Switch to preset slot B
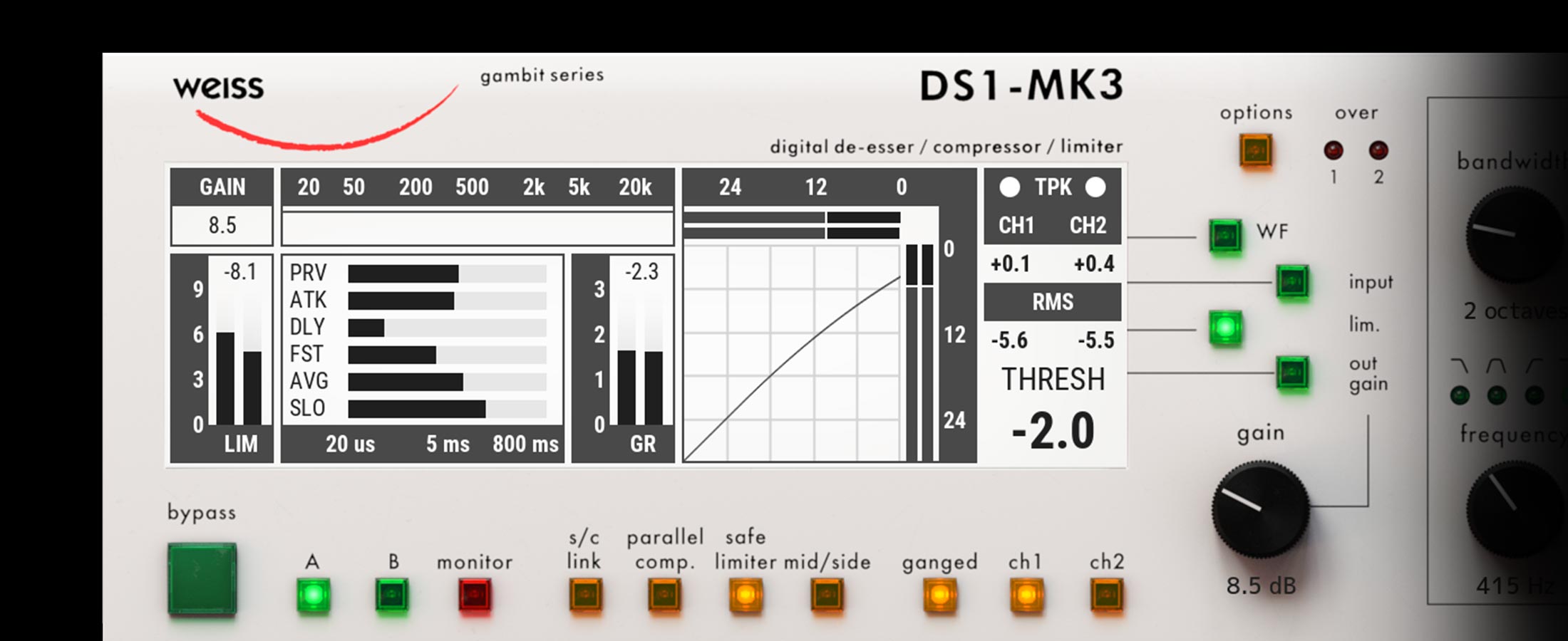The height and width of the screenshot is (641, 1568). pos(392,595)
